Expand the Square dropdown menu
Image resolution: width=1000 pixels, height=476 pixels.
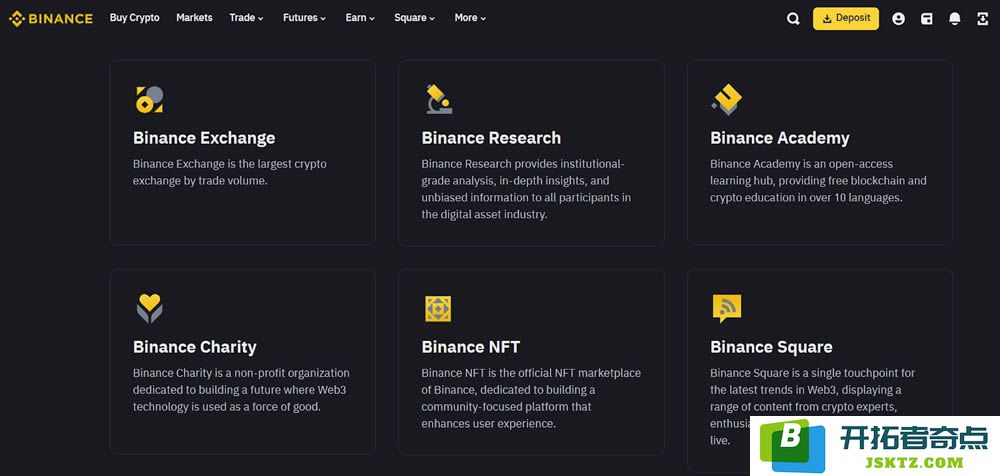coord(415,18)
